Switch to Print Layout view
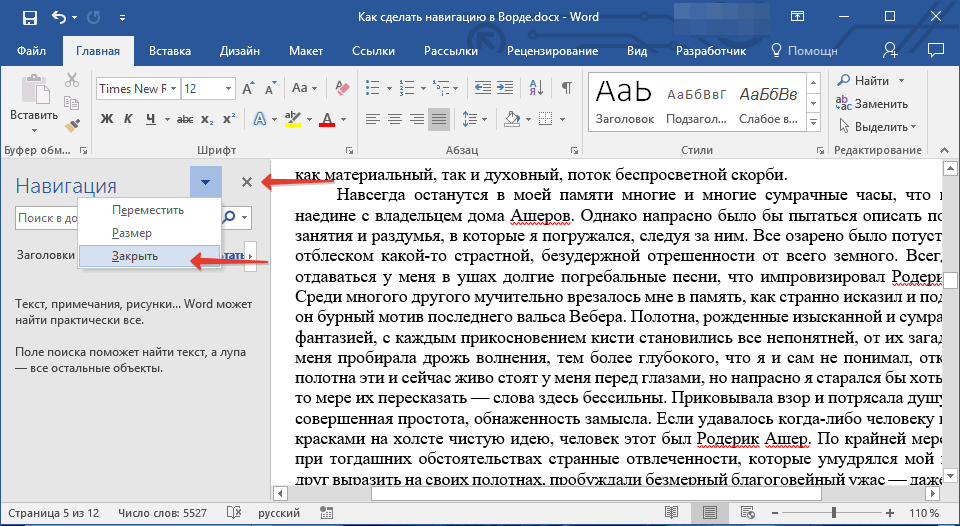Image resolution: width=960 pixels, height=526 pixels. click(710, 513)
